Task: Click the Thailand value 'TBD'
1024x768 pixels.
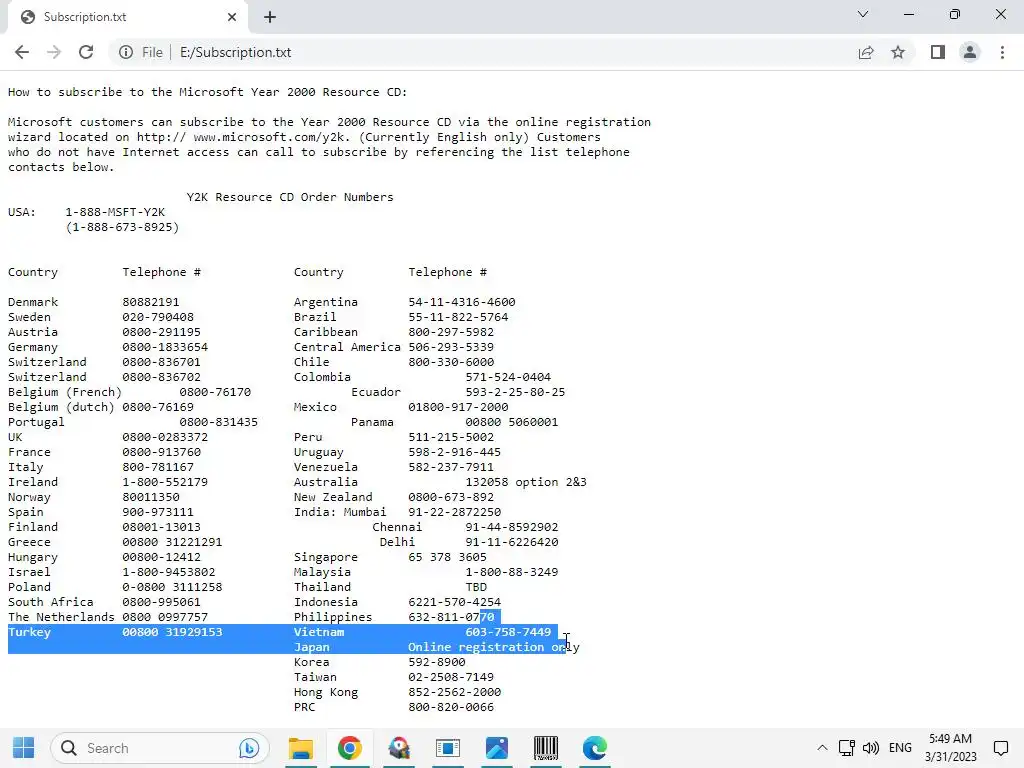Action: 476,587
